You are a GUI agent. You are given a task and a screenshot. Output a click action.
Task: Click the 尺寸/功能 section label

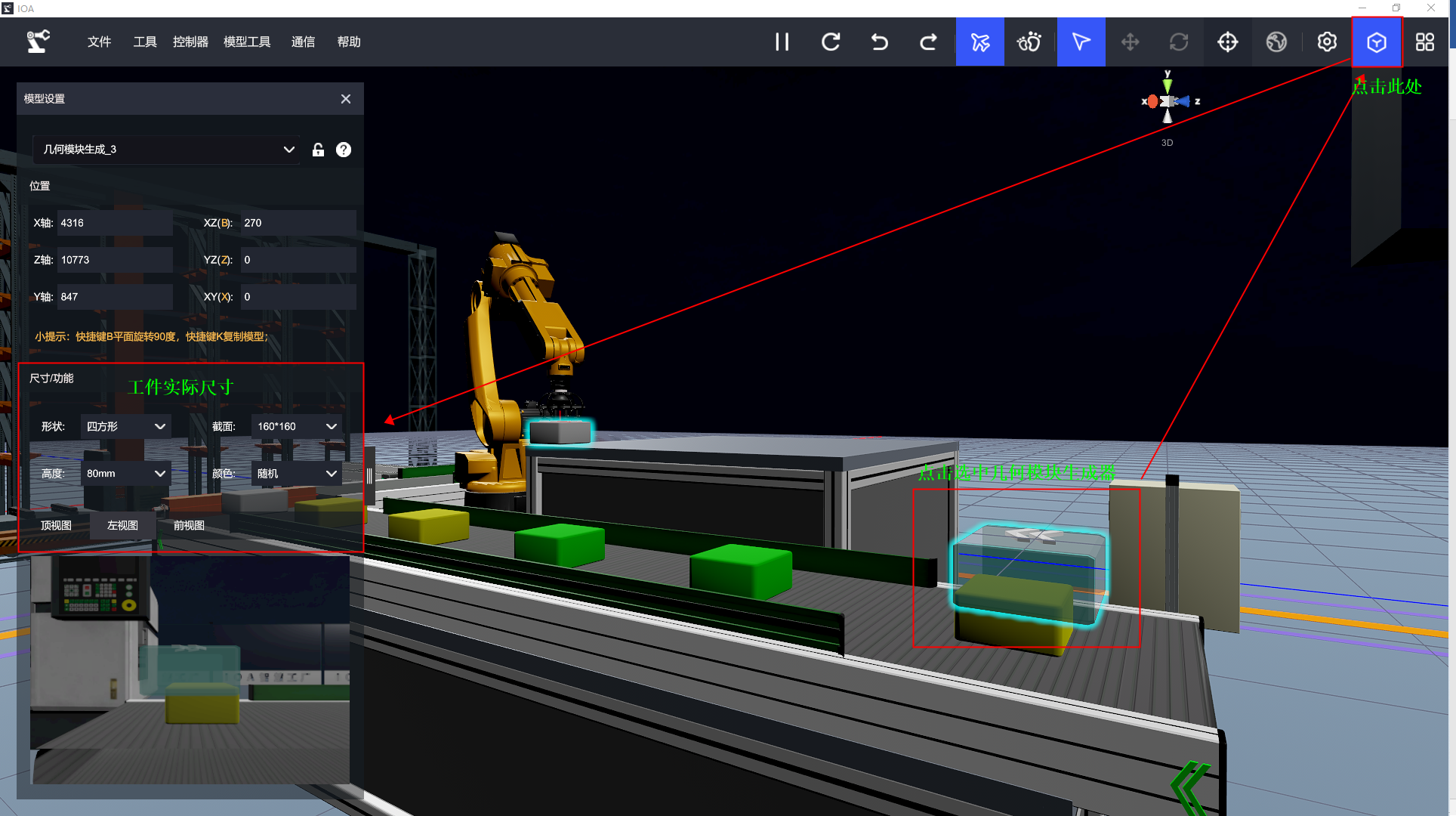(51, 378)
